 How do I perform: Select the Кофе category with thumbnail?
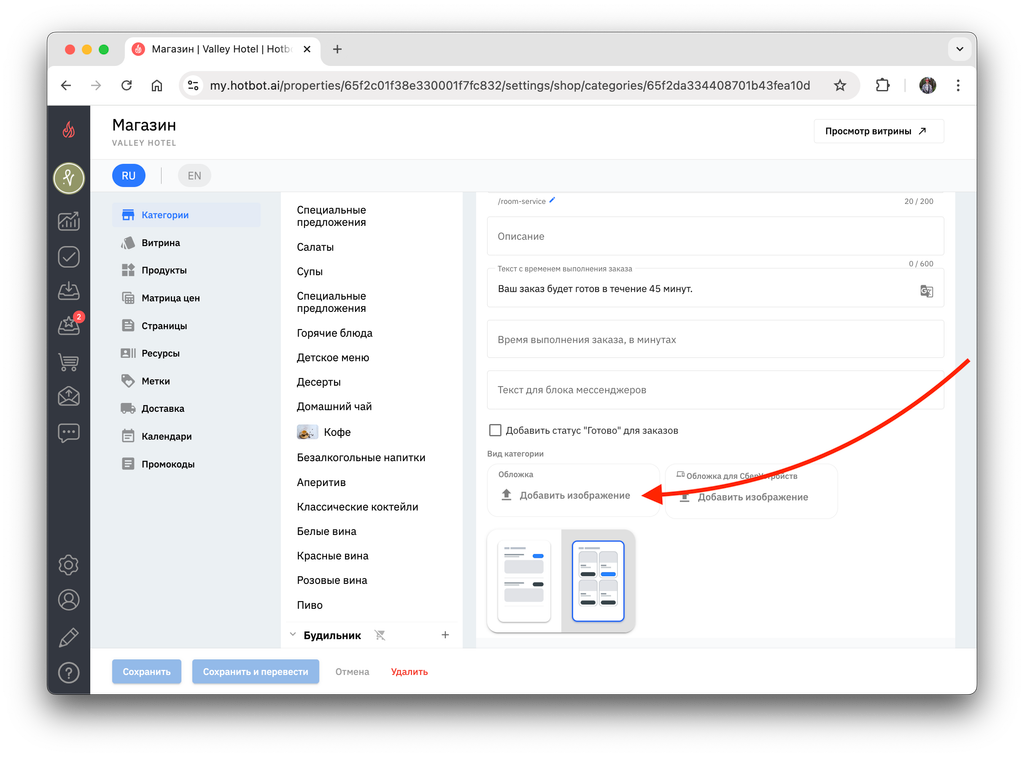[x=324, y=432]
